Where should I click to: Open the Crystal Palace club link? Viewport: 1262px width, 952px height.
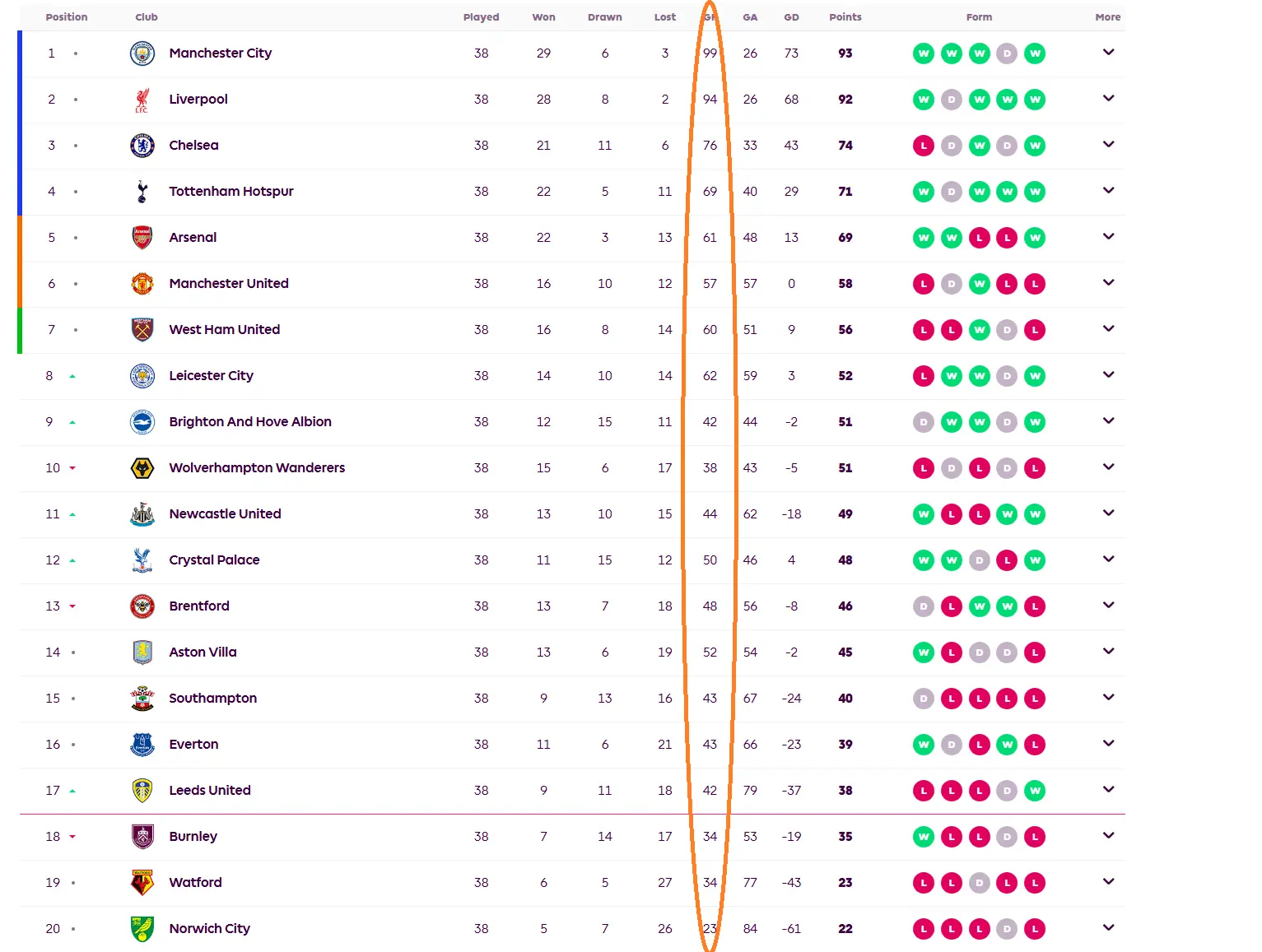(214, 560)
